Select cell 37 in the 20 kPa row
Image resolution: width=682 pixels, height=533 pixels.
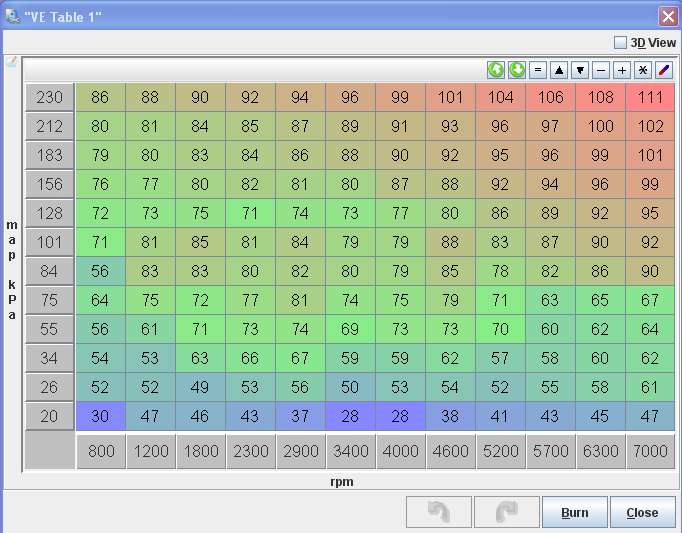pyautogui.click(x=300, y=416)
